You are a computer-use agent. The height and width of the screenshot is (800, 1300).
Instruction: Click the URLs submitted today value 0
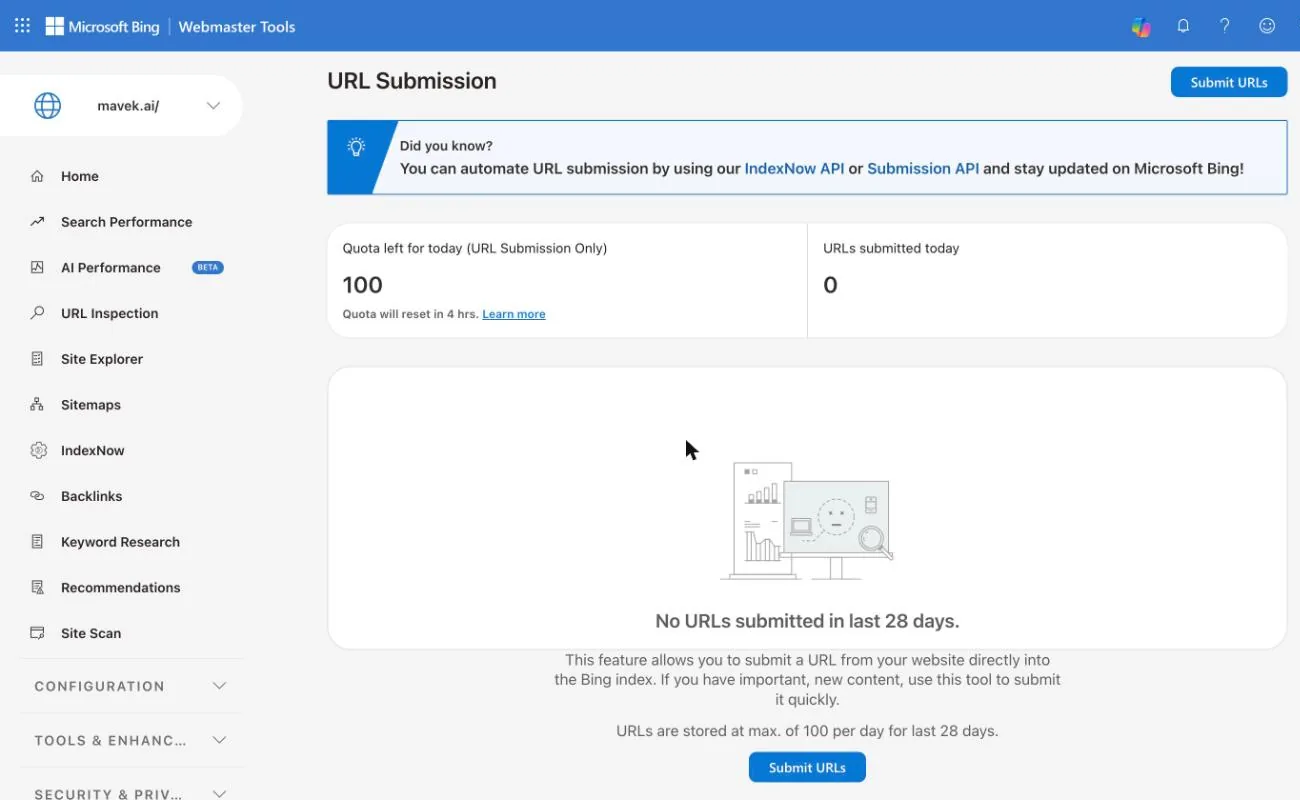point(830,285)
